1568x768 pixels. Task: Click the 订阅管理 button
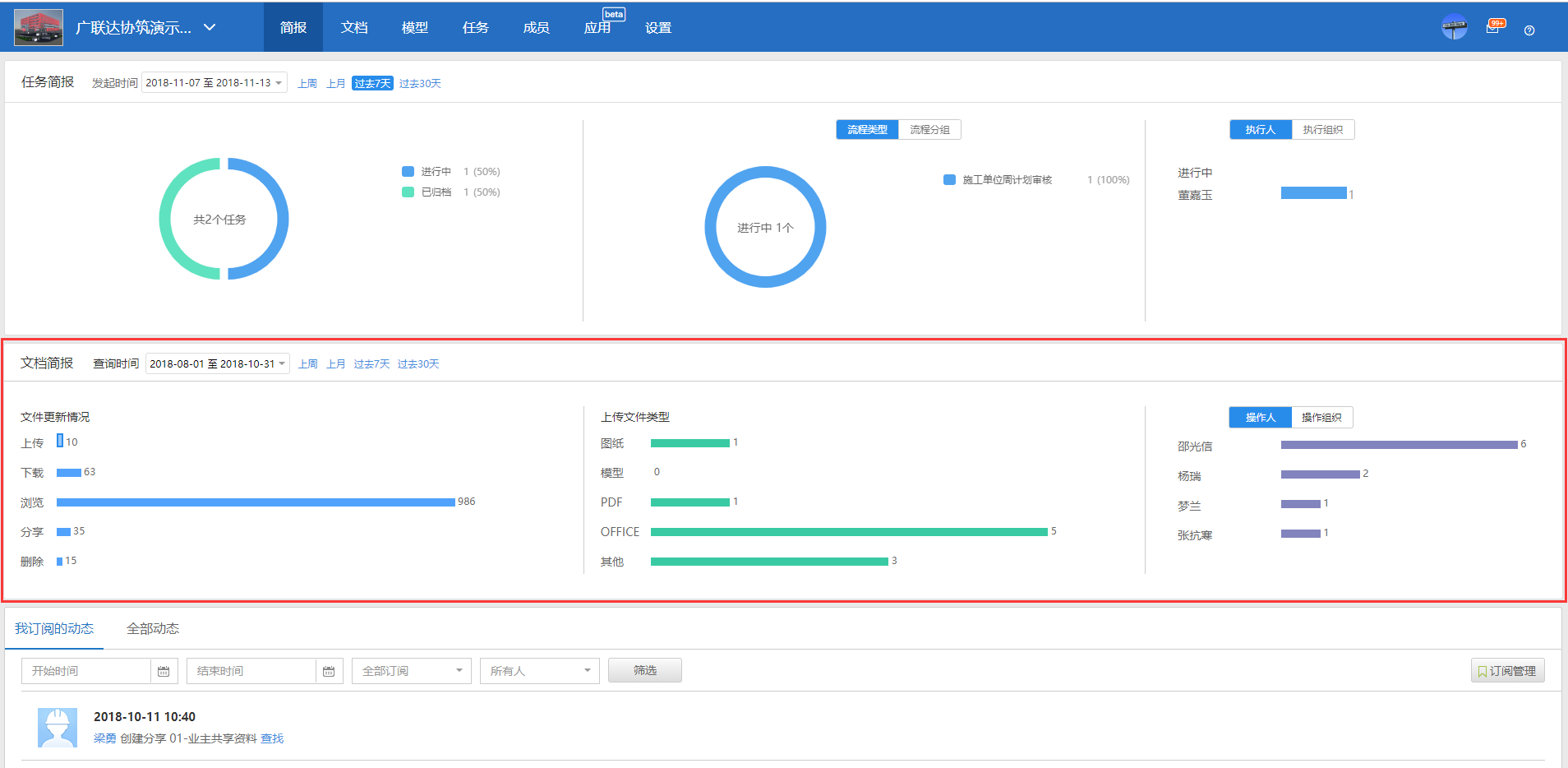point(1507,671)
